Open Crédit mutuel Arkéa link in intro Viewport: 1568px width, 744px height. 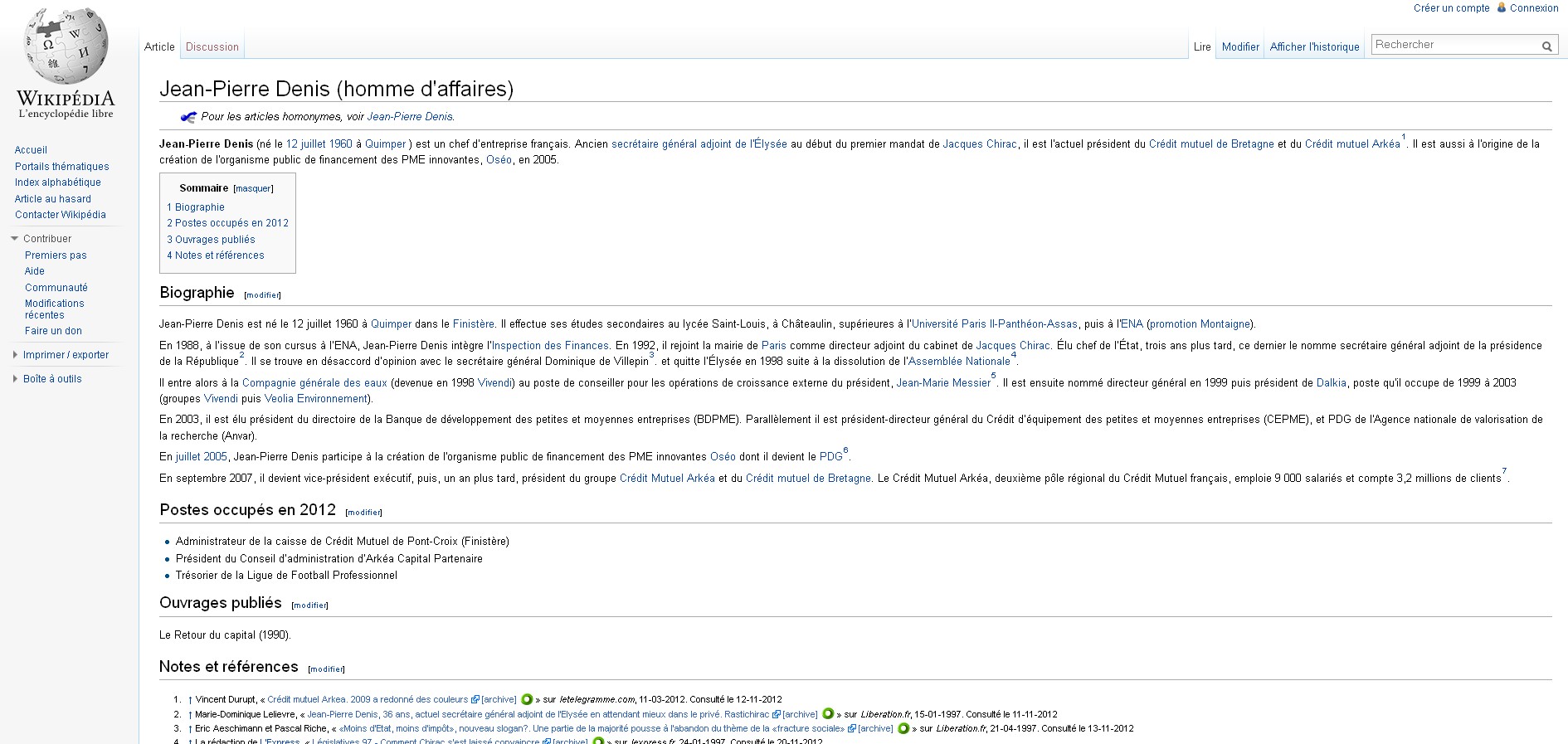click(x=1352, y=144)
